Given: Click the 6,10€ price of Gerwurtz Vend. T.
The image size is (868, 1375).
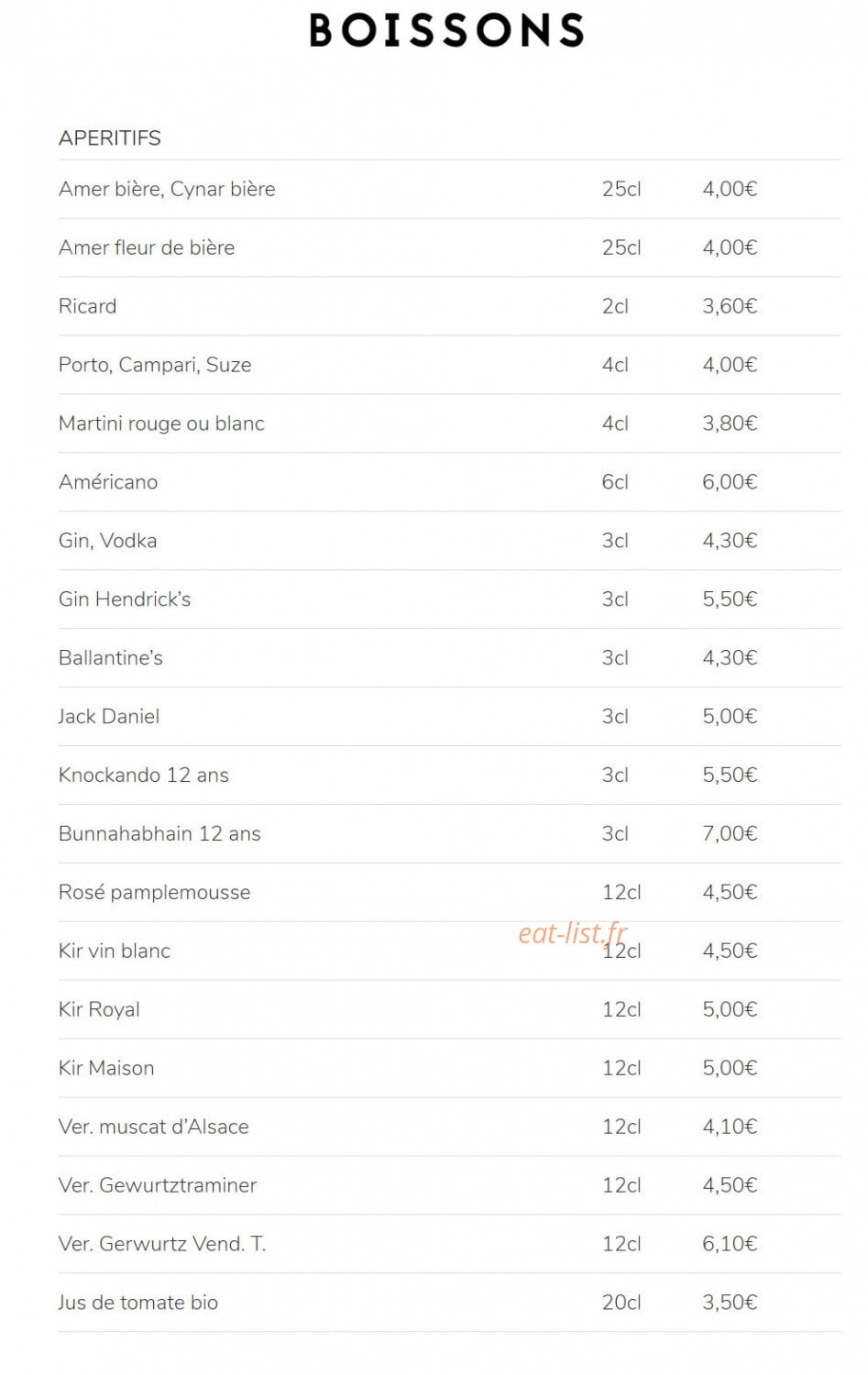Looking at the screenshot, I should [730, 1244].
